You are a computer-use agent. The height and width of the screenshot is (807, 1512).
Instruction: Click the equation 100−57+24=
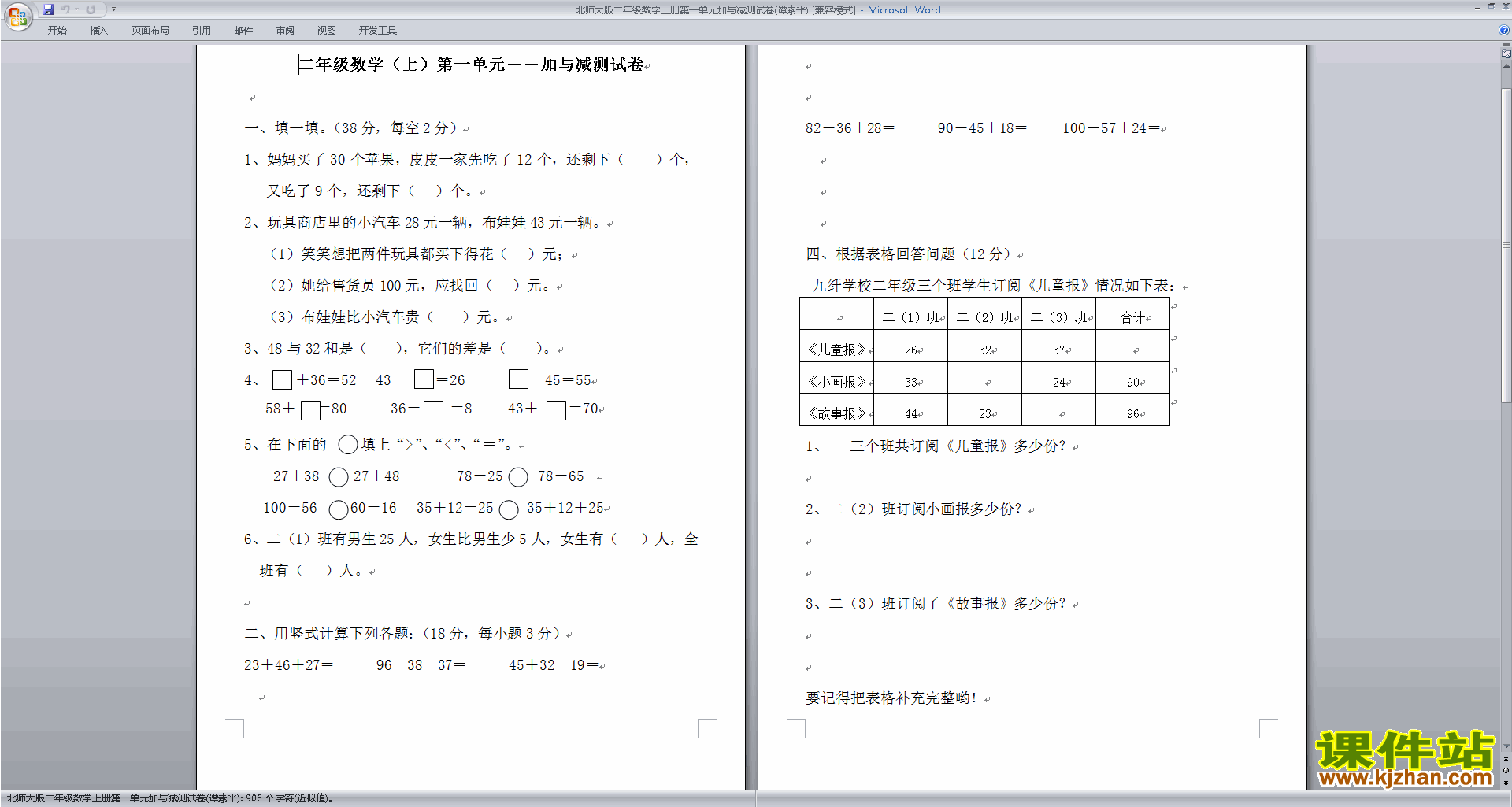click(x=1111, y=128)
